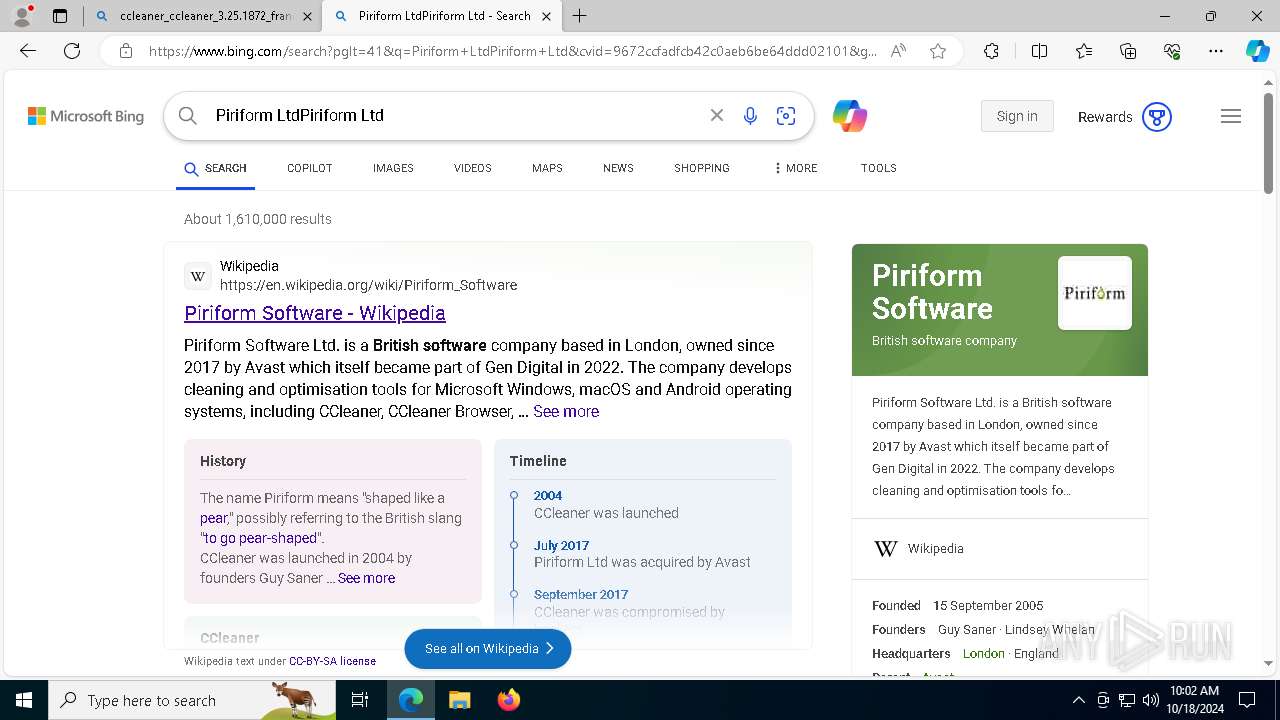
Task: Open the Edge profile icon
Action: click(x=21, y=16)
